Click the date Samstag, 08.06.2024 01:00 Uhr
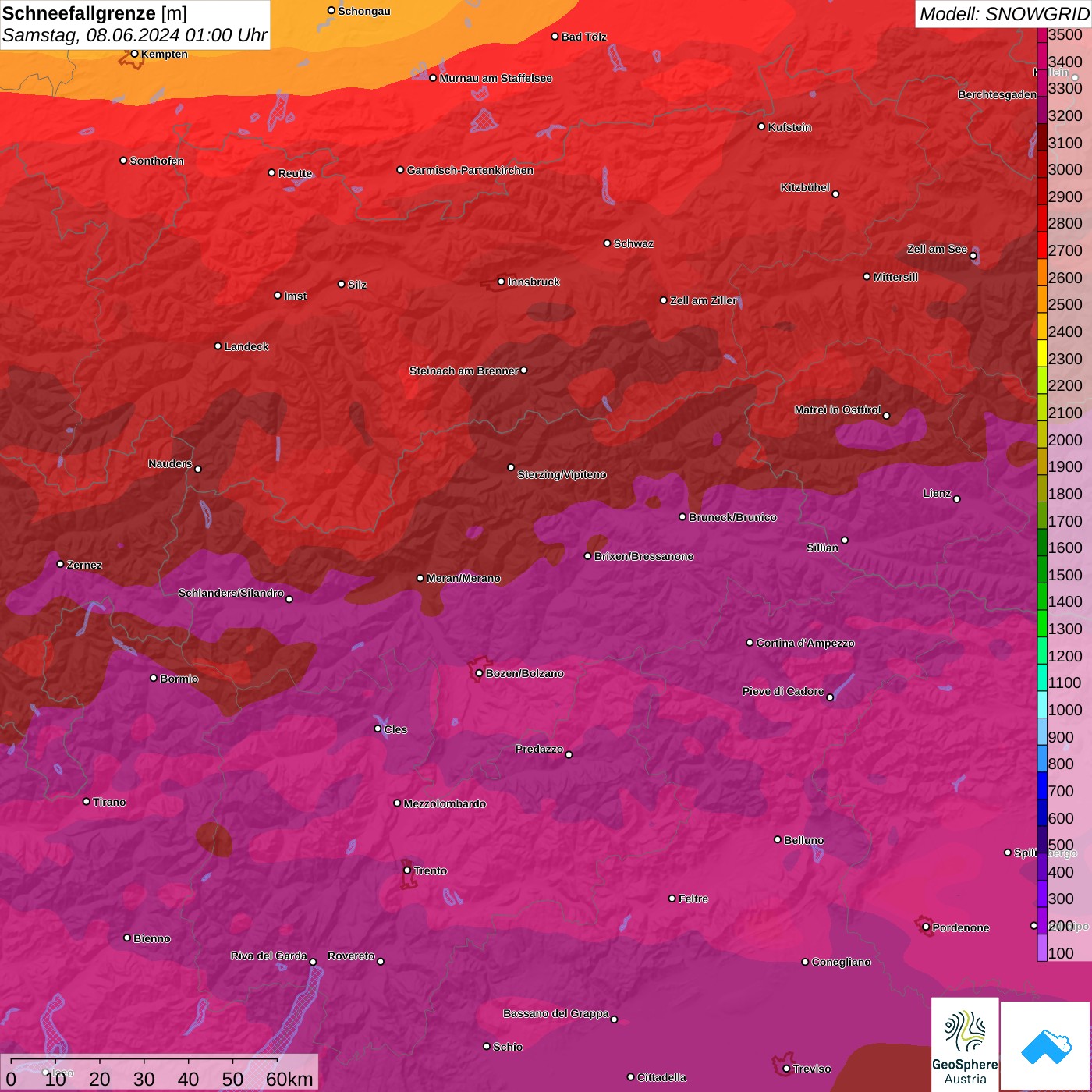Viewport: 1092px width, 1092px height. (x=134, y=35)
